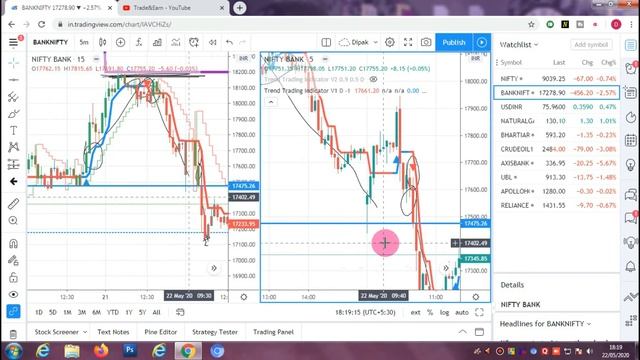The height and width of the screenshot is (360, 640).
Task: Click the blue Publish button
Action: click(453, 42)
